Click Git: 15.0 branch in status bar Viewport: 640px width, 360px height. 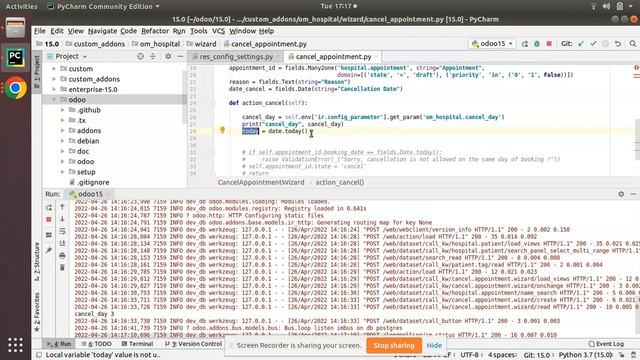[x=537, y=355]
